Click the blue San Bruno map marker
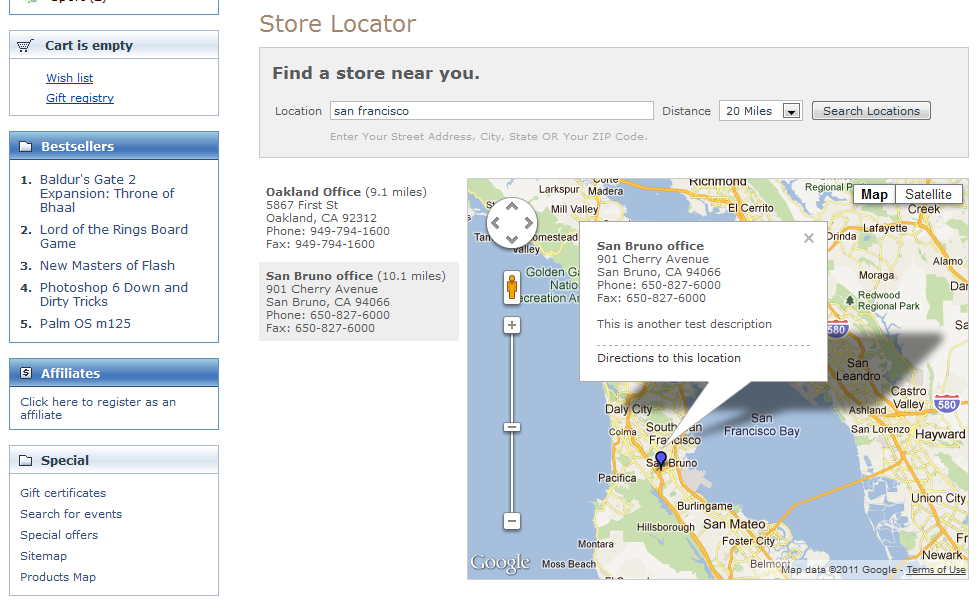This screenshot has width=979, height=608. click(x=661, y=461)
